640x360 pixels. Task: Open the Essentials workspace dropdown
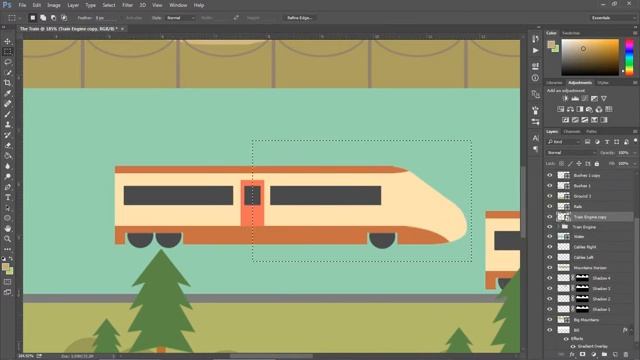(x=613, y=18)
